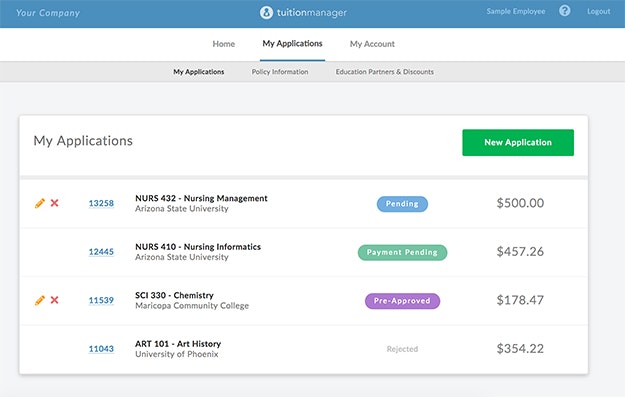The image size is (625, 397).
Task: Select the NURS 410 - Nursing Informatics title
Action: click(x=198, y=247)
